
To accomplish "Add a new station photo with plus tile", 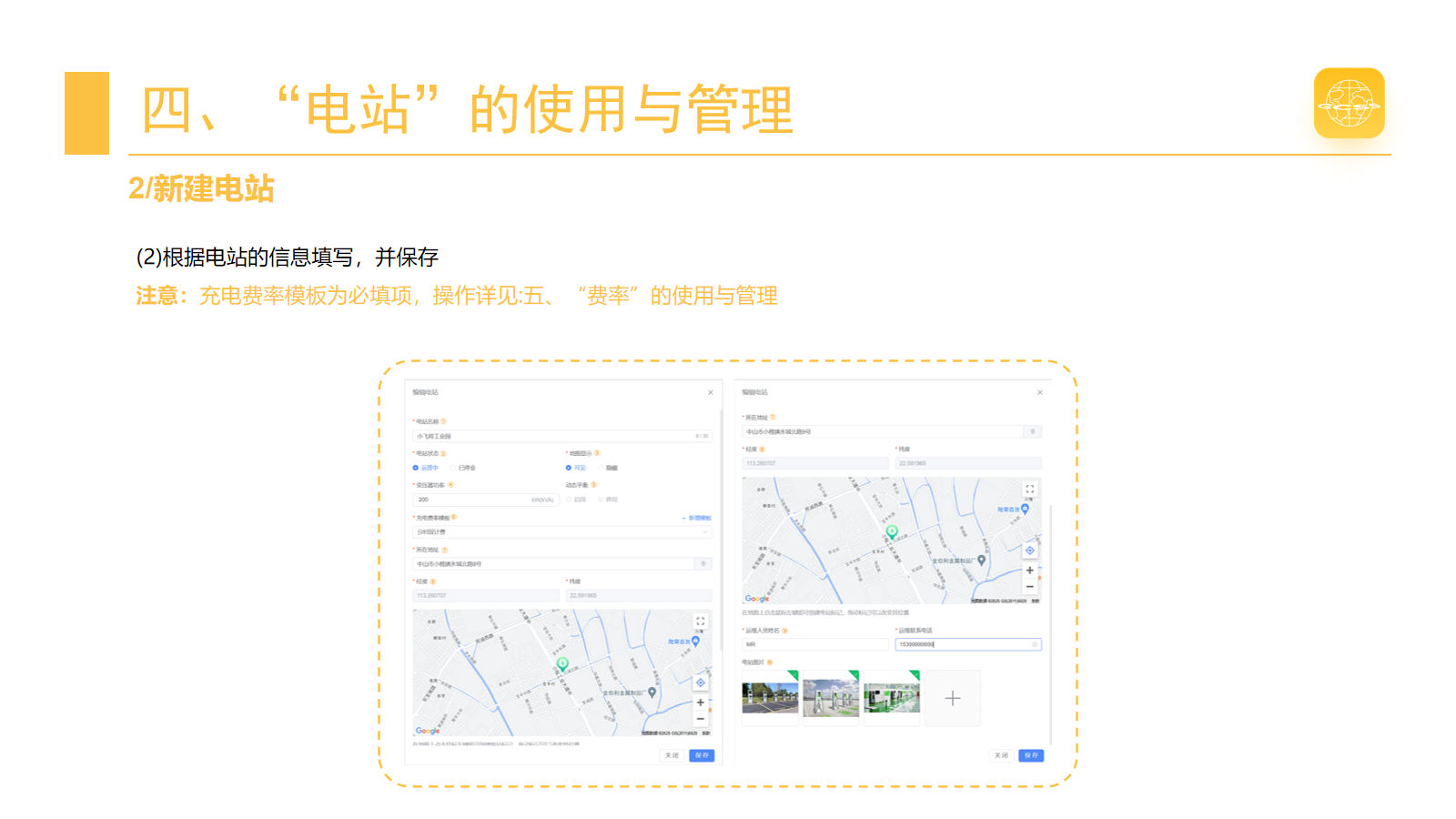I will [x=953, y=698].
